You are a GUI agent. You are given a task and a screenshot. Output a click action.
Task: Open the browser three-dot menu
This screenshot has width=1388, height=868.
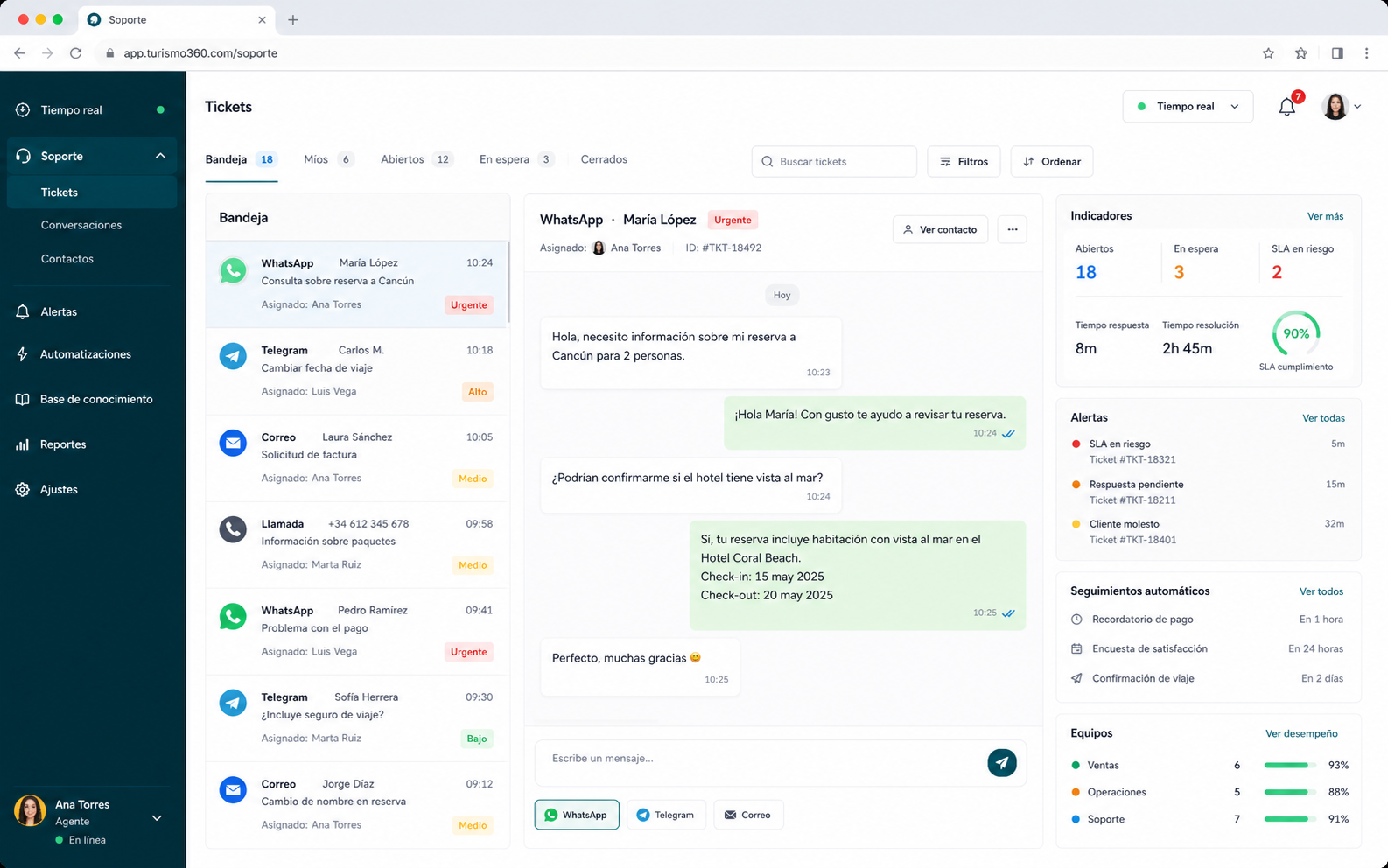tap(1366, 53)
